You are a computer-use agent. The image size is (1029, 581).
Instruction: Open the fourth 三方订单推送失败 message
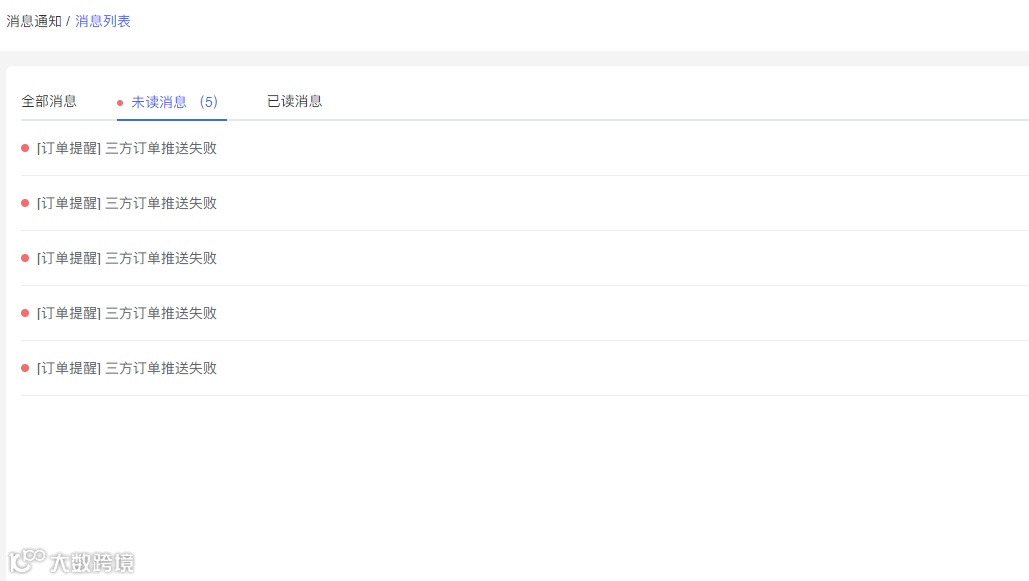click(x=160, y=313)
